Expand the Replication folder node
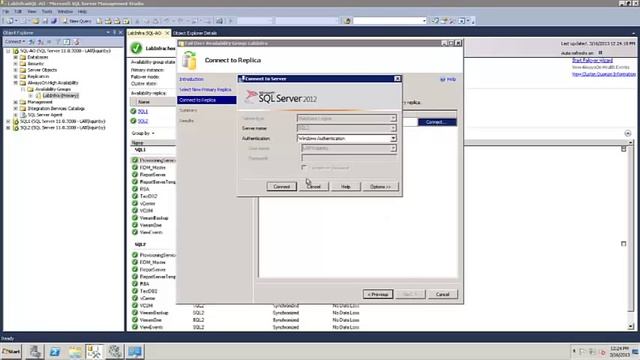640x360 pixels. click(15, 76)
